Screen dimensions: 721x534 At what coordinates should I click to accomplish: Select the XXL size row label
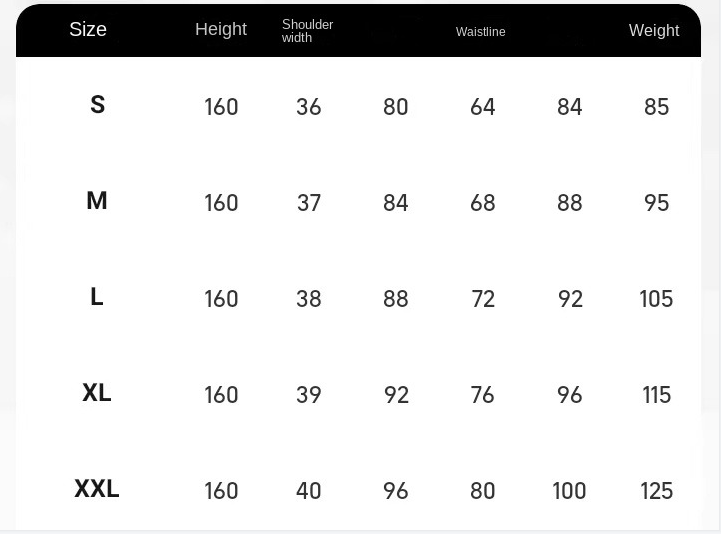coord(97,488)
